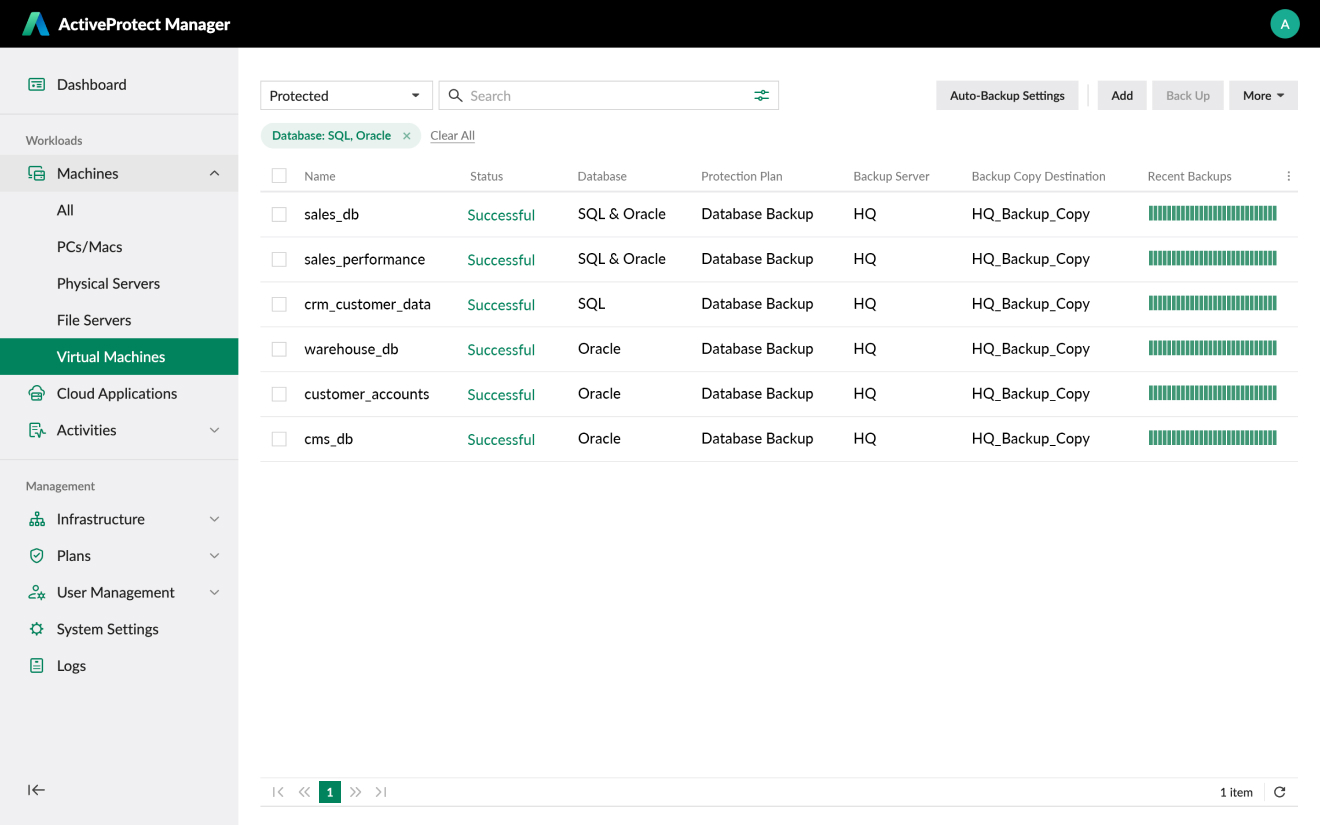
Task: Open the user avatar menu
Action: 1284,24
